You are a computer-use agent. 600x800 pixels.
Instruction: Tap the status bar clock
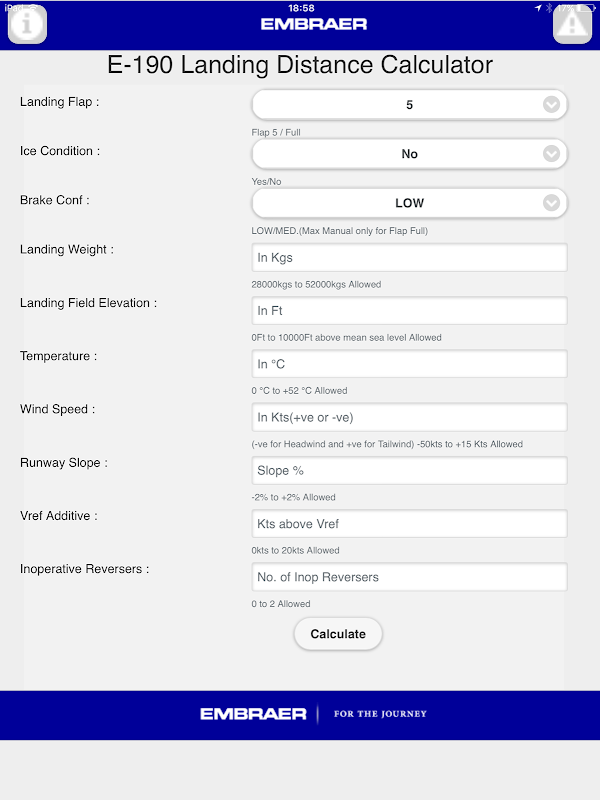[300, 7]
